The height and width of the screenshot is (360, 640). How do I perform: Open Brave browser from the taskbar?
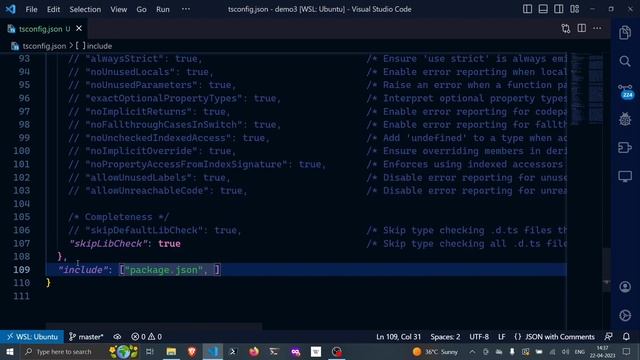click(x=192, y=352)
